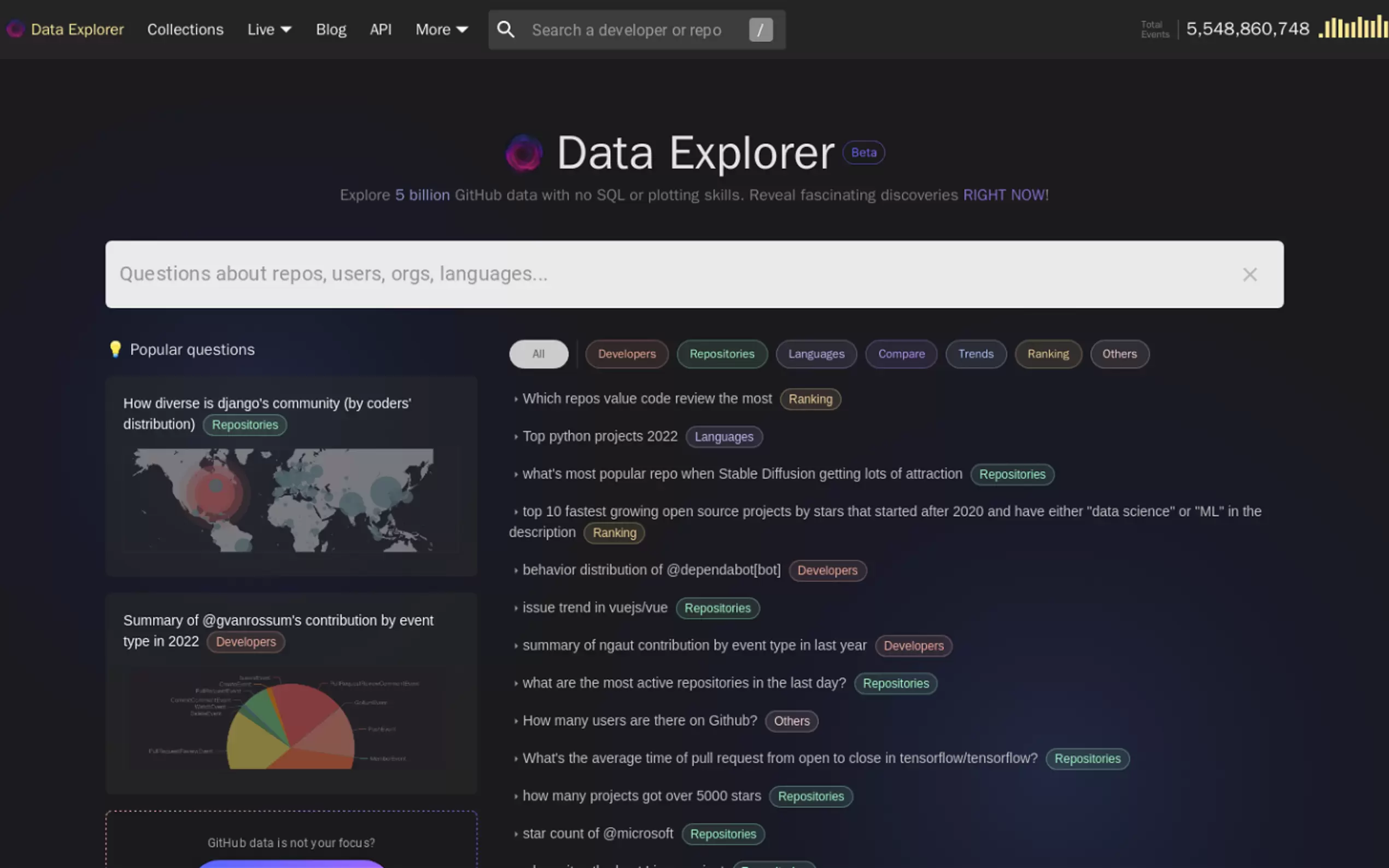Click the Ranking tag on code review question
This screenshot has height=868, width=1389.
(810, 398)
